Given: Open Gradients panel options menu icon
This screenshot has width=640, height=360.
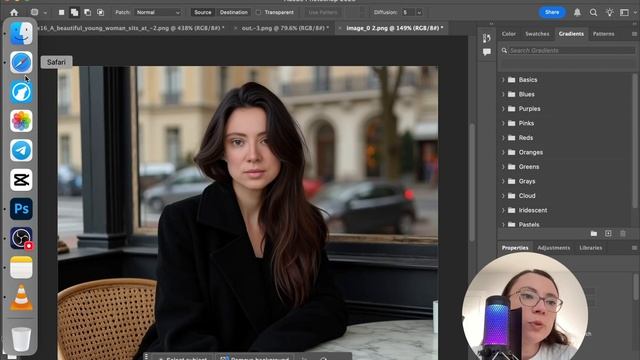Looking at the screenshot, I should point(634,34).
